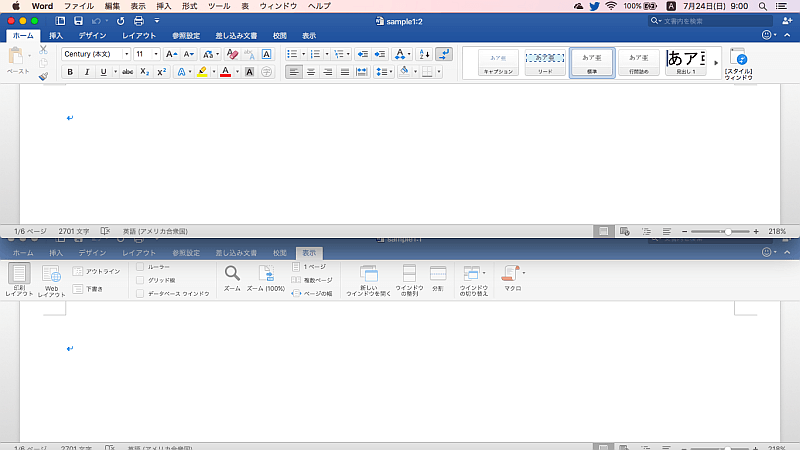Align text right
This screenshot has width=800, height=450.
click(328, 72)
